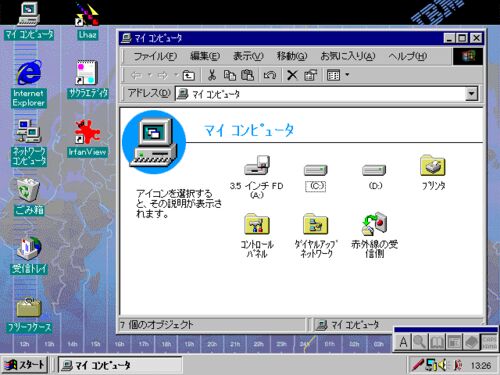Open the ファイル(F) menu
The image size is (500, 375).
pyautogui.click(x=155, y=56)
